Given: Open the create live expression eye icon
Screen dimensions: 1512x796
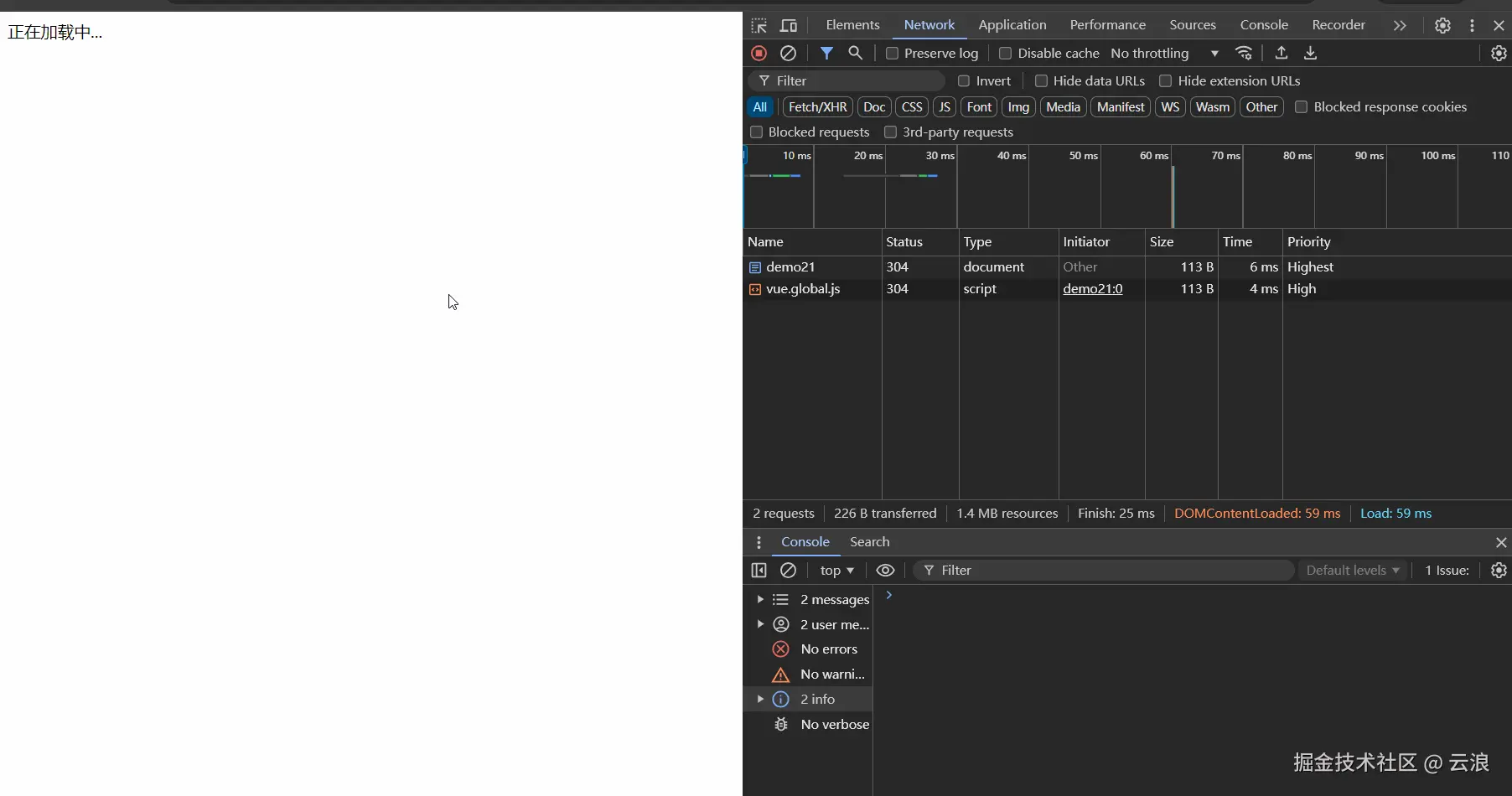Looking at the screenshot, I should click(884, 571).
